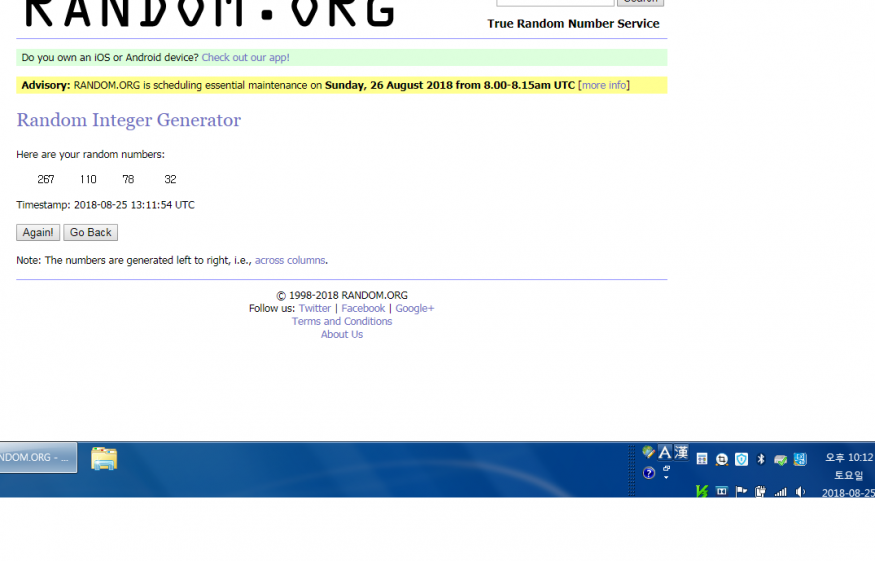Open Action Center flag icon

pos(741,491)
